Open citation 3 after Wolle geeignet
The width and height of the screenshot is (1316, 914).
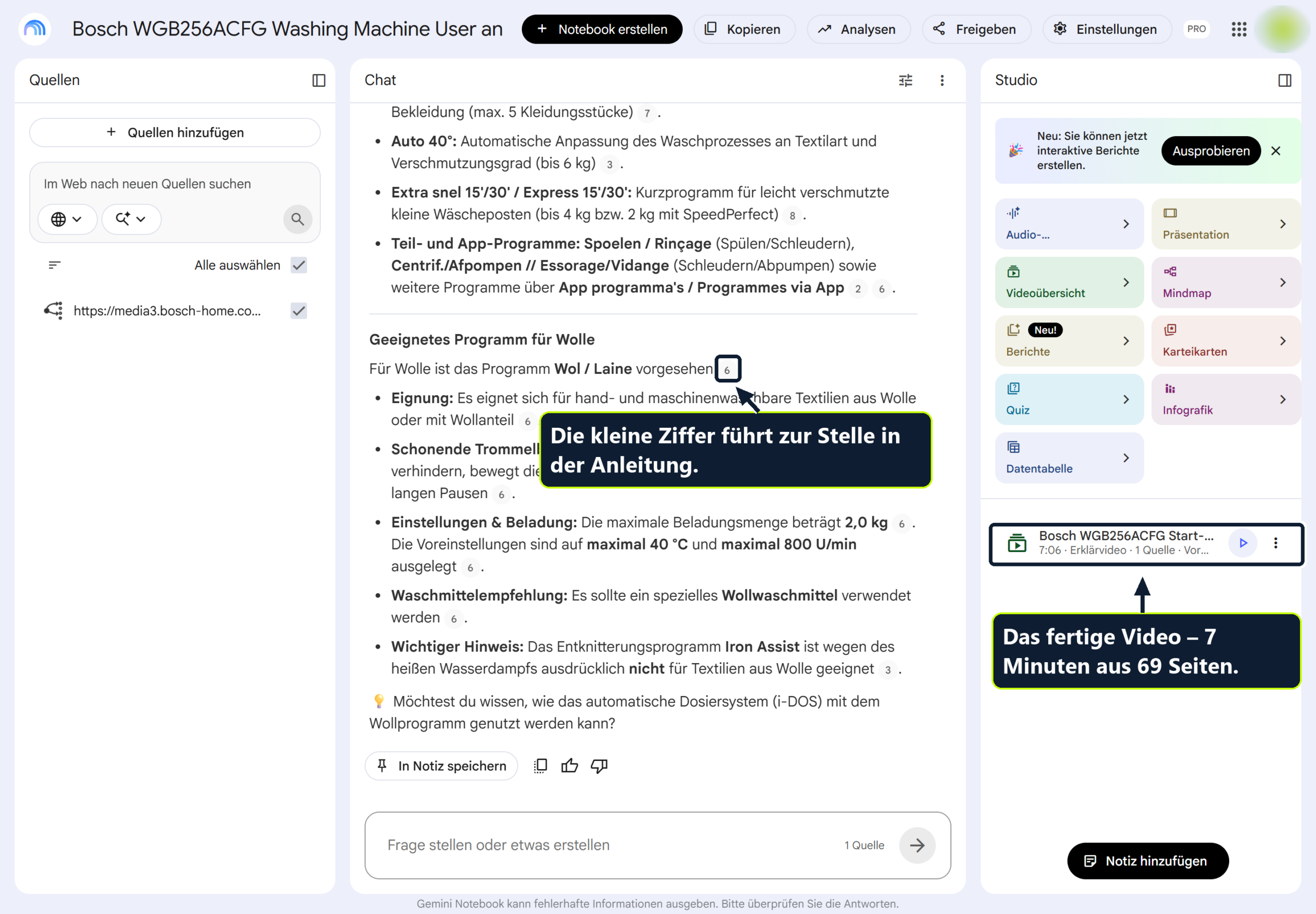(x=887, y=669)
